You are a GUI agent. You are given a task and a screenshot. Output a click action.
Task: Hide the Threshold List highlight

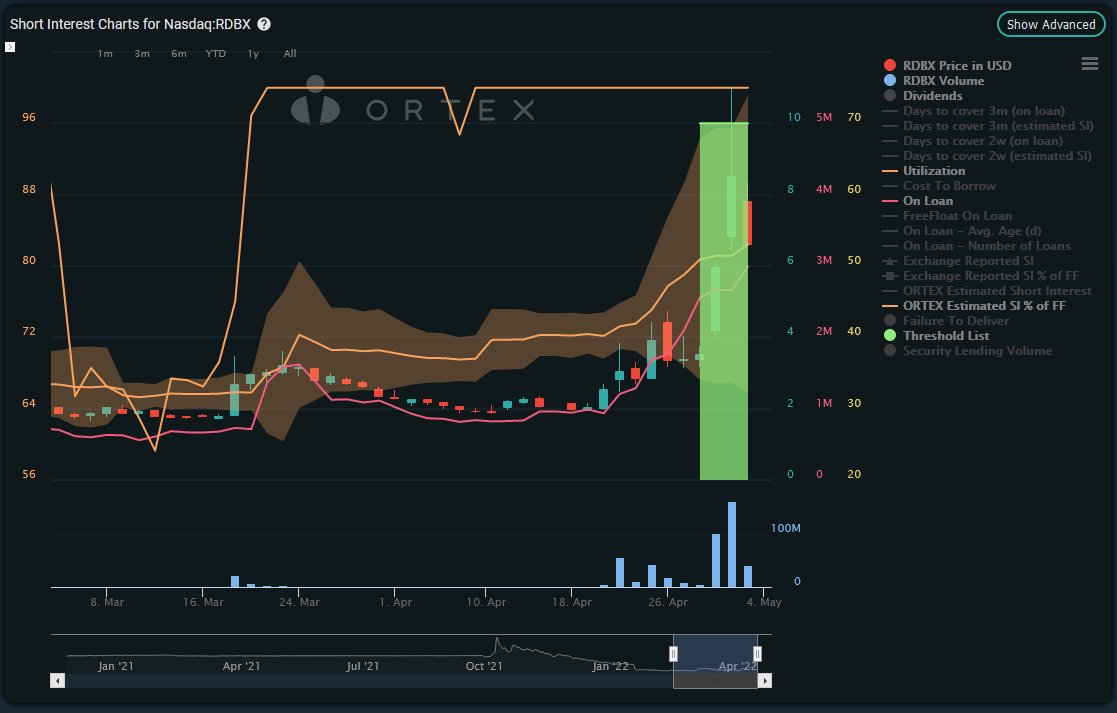[937, 335]
